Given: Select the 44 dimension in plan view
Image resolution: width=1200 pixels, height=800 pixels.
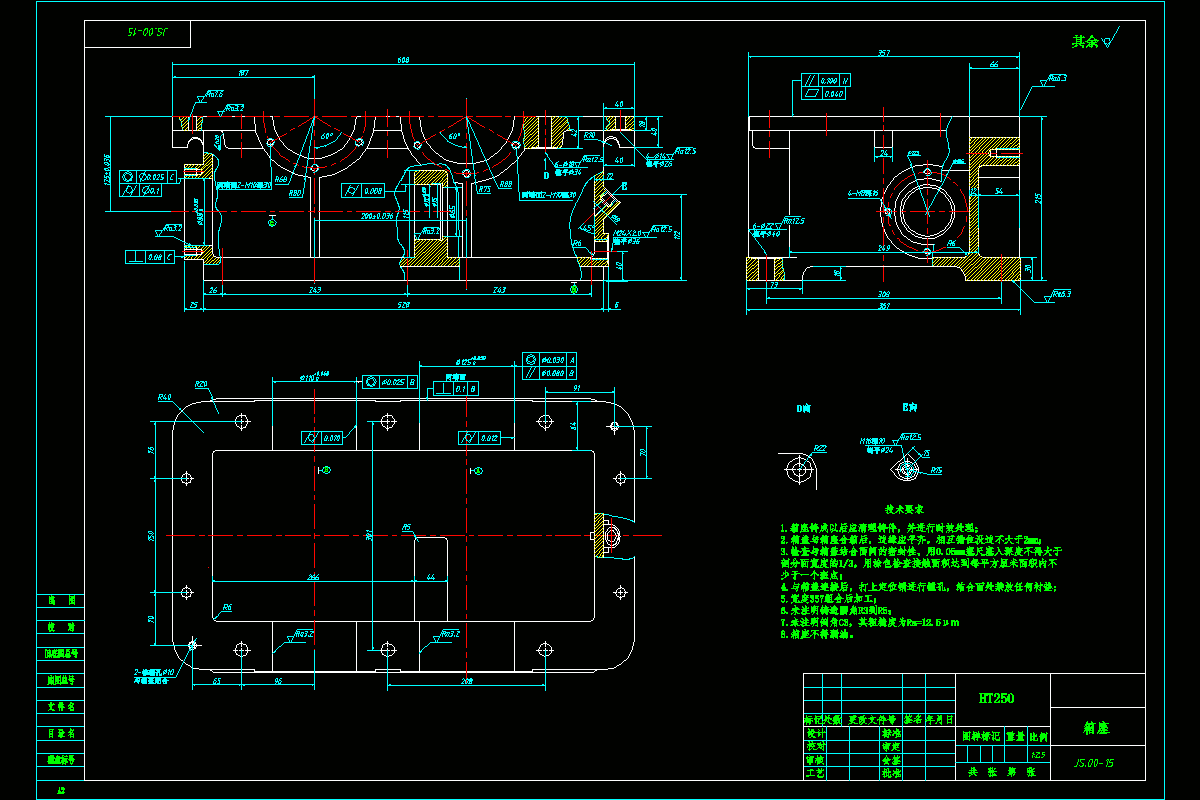Looking at the screenshot, I should point(431,577).
